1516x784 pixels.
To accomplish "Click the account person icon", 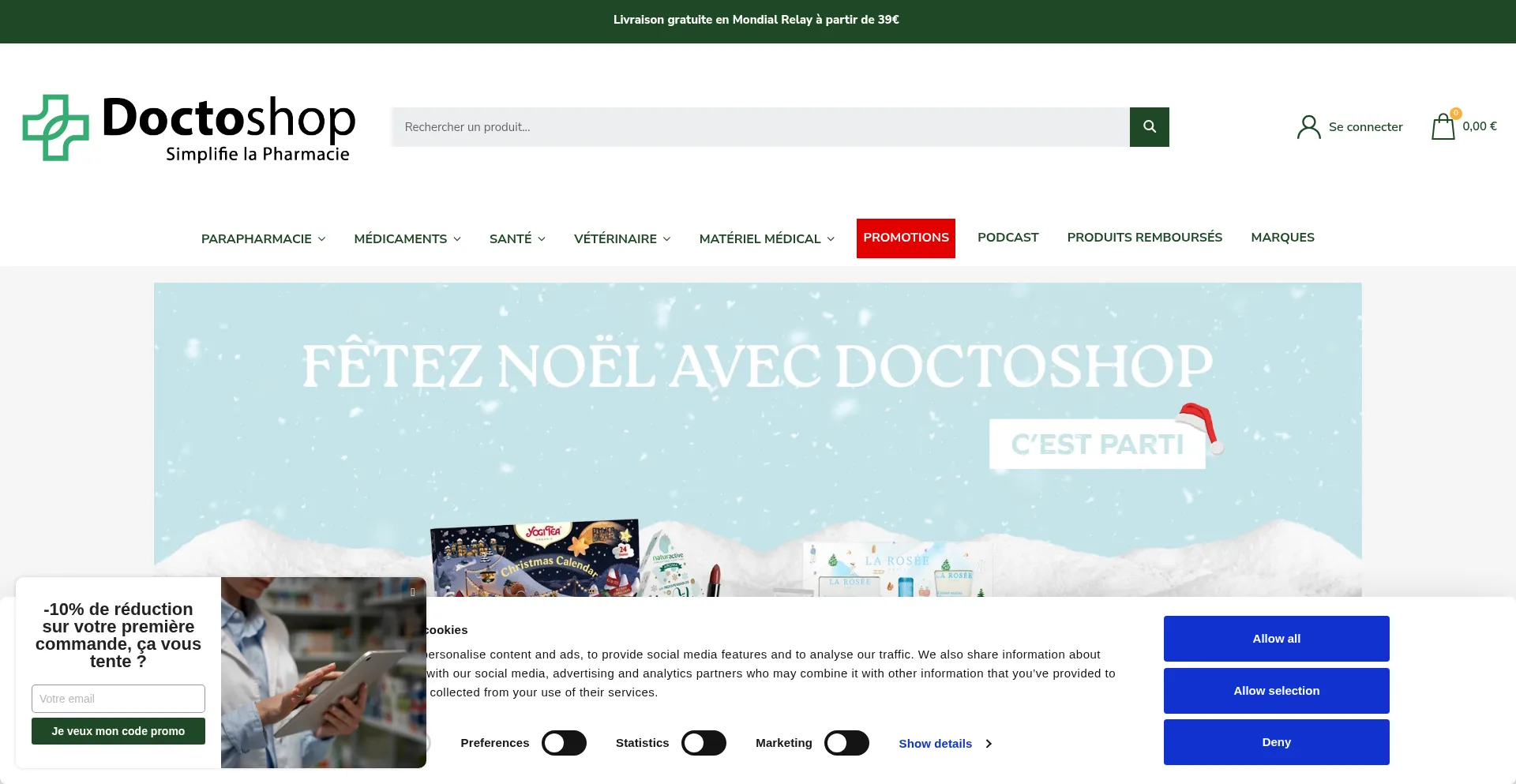I will [x=1308, y=126].
